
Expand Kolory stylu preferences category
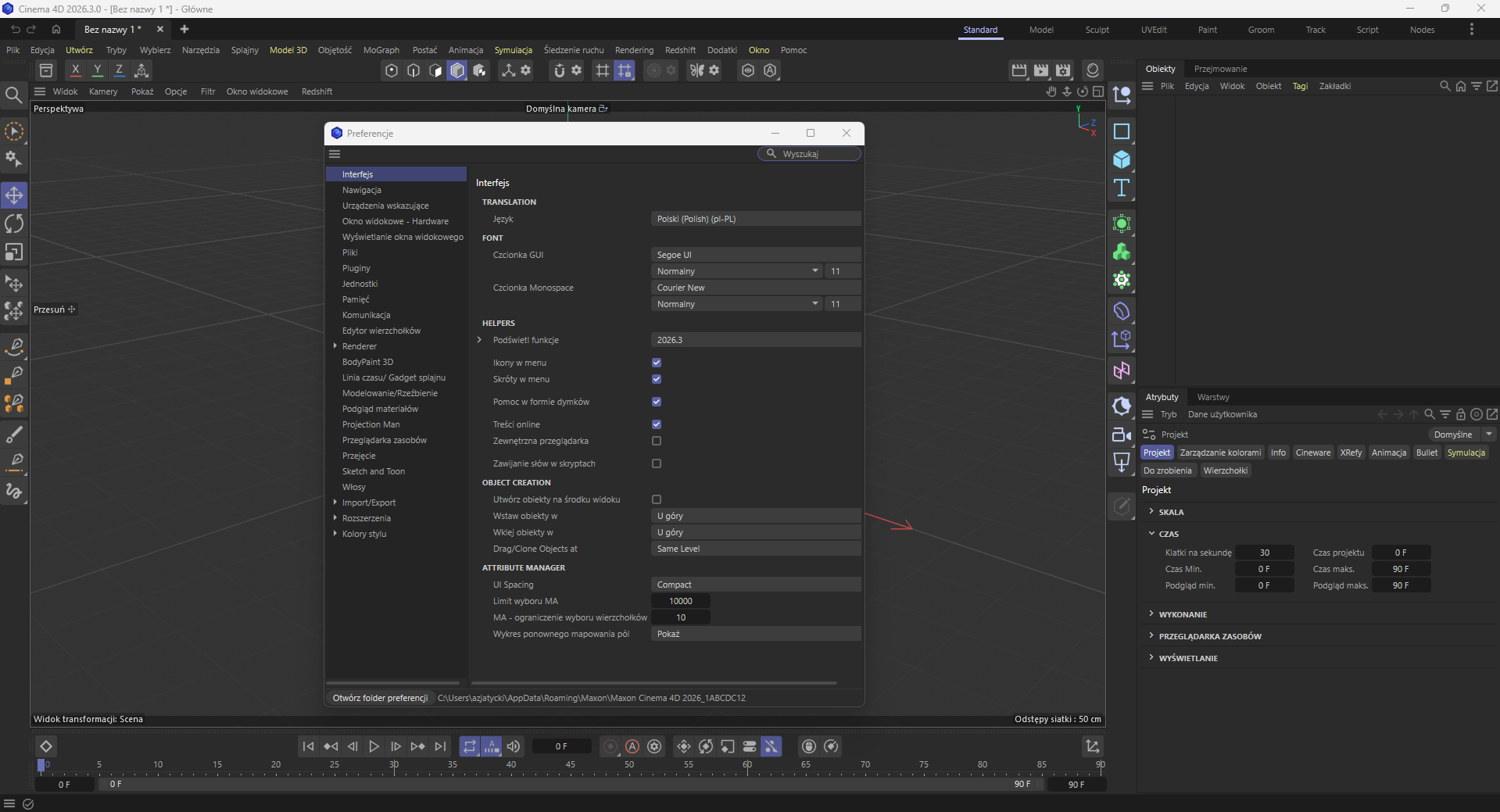335,534
